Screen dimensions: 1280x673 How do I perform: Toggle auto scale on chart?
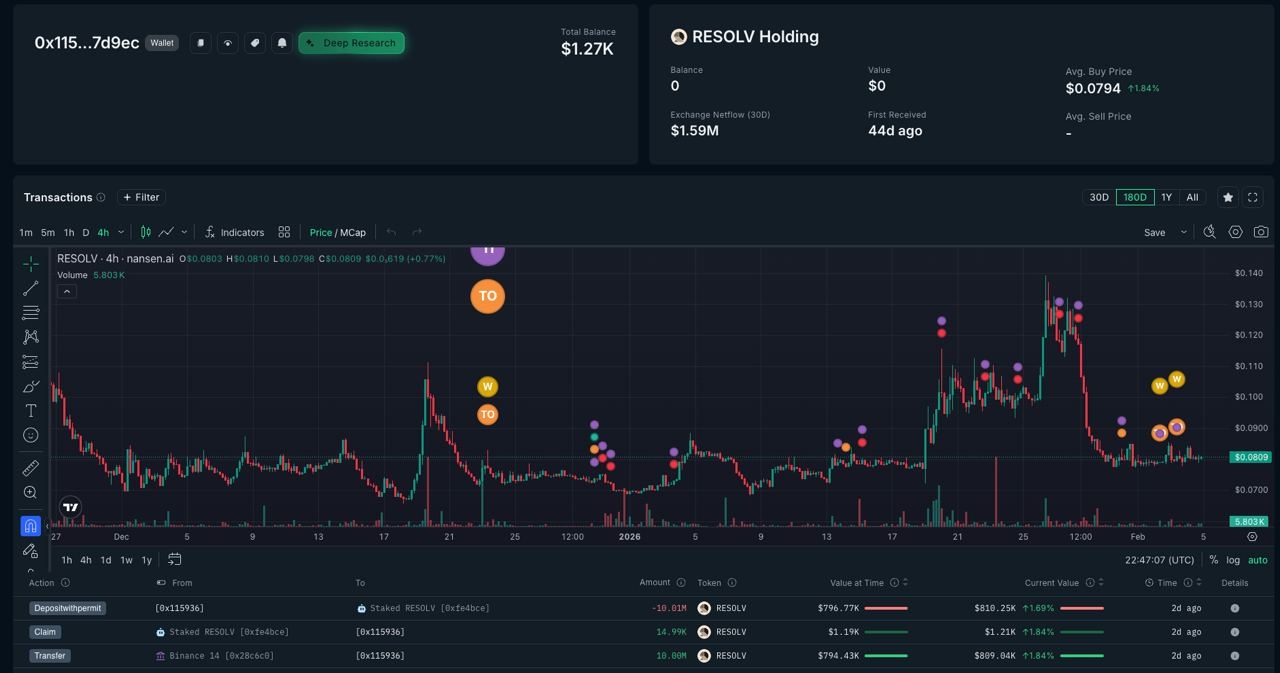[x=1258, y=560]
